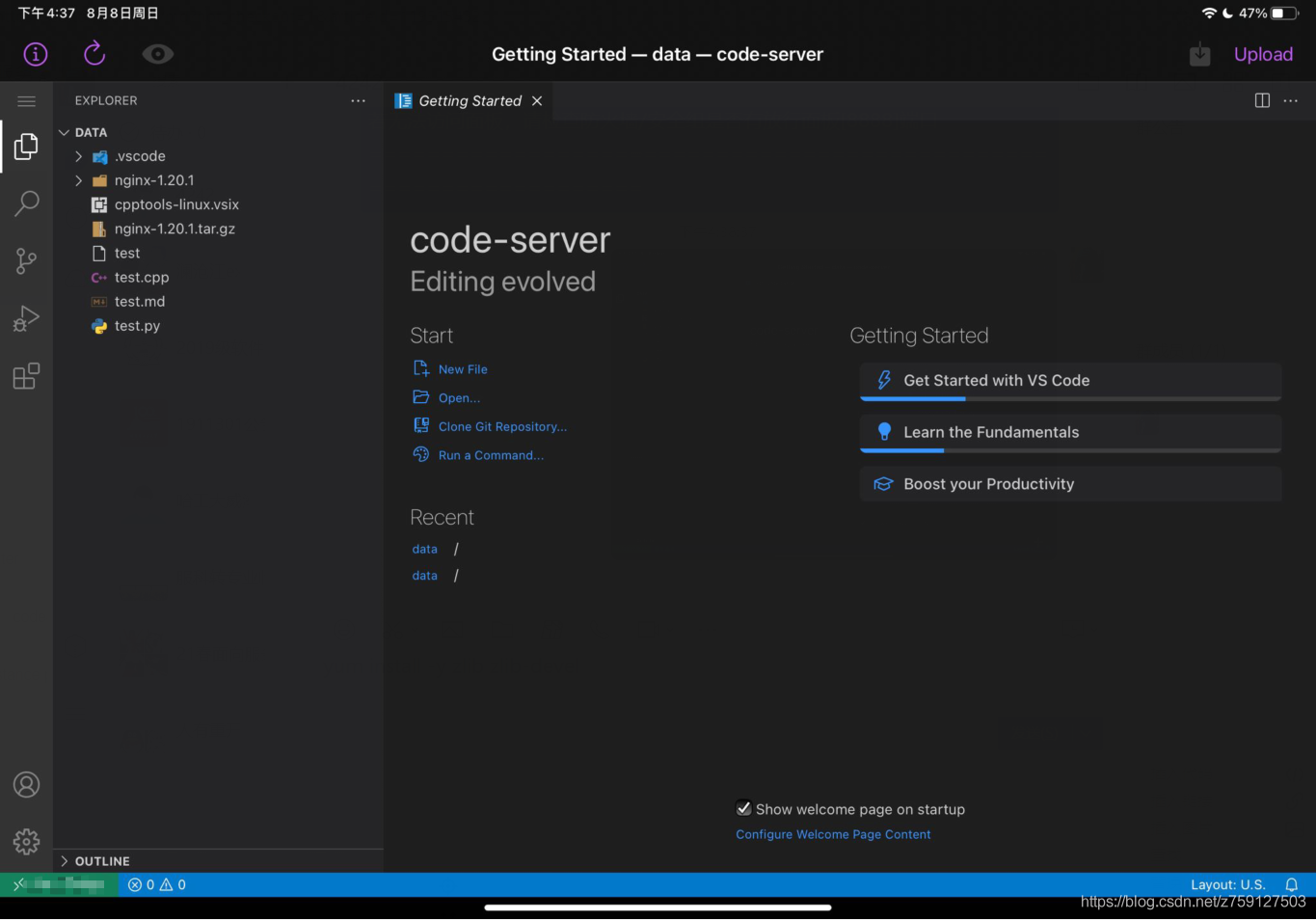The image size is (1316, 920).
Task: Open the hamburger application menu
Action: pos(27,101)
